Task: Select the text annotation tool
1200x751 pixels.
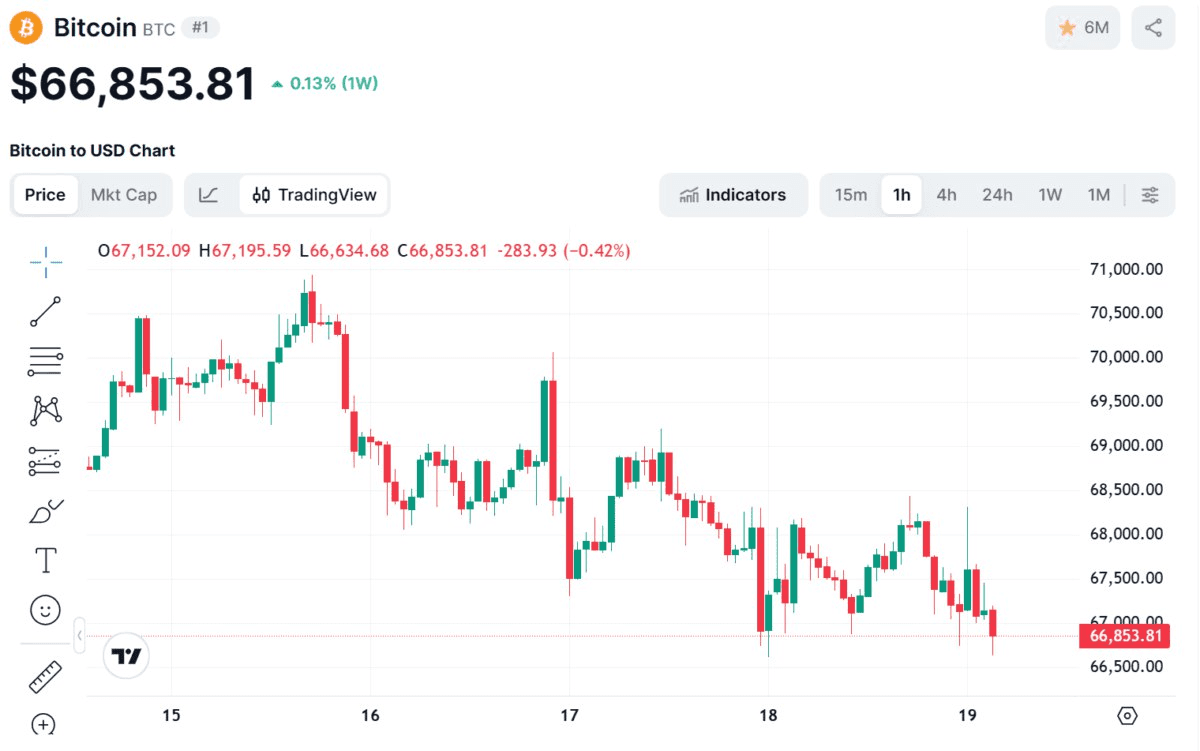Action: coord(46,560)
